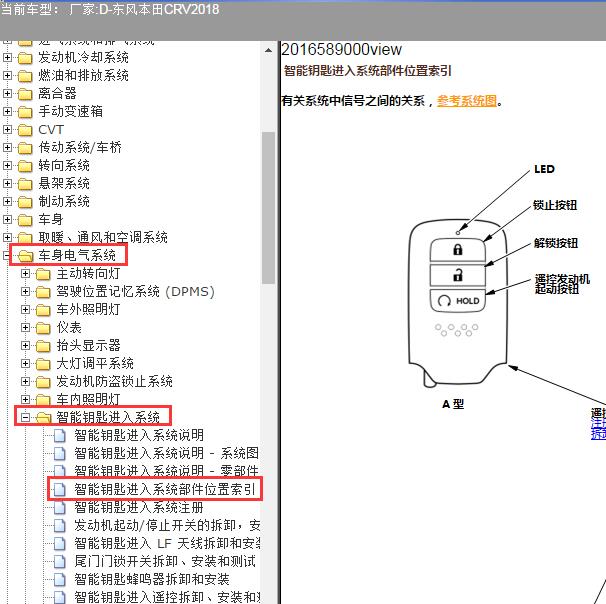Screen dimensions: 606x604
Task: Click the 离合器 folder icon
Action: pos(25,94)
